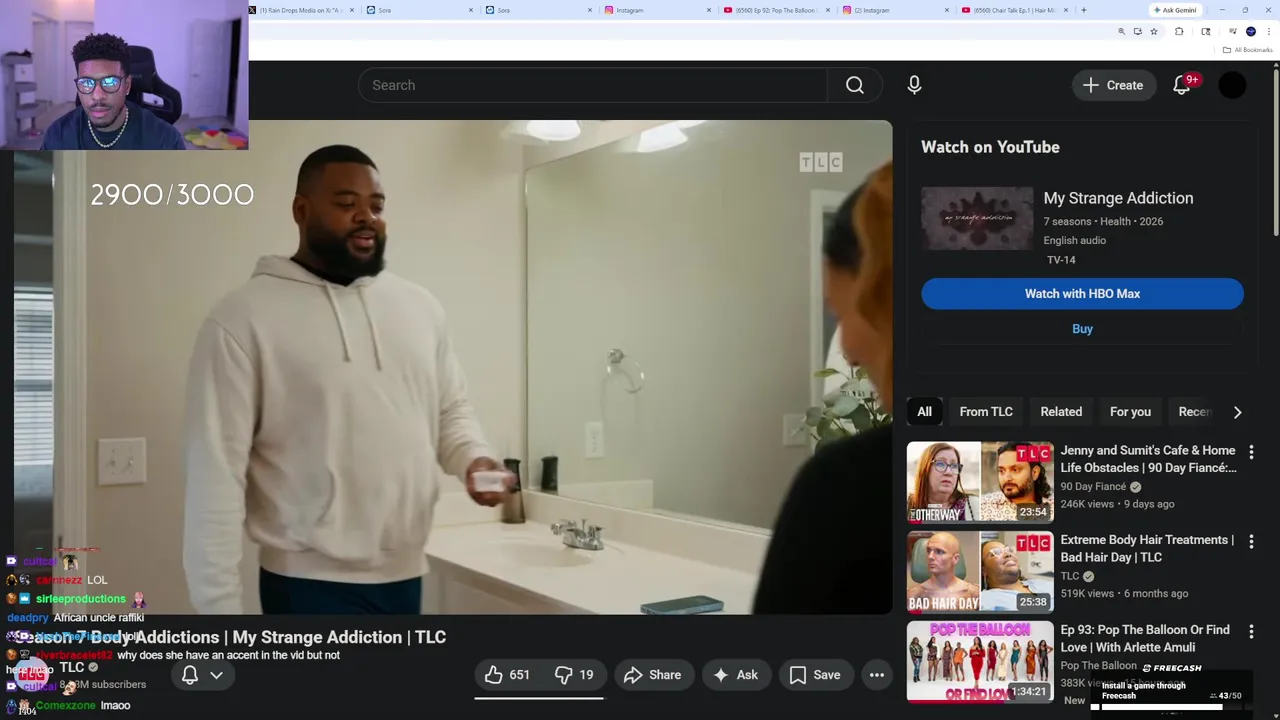Open the Pop The Balloon channel name

[x=1099, y=666]
